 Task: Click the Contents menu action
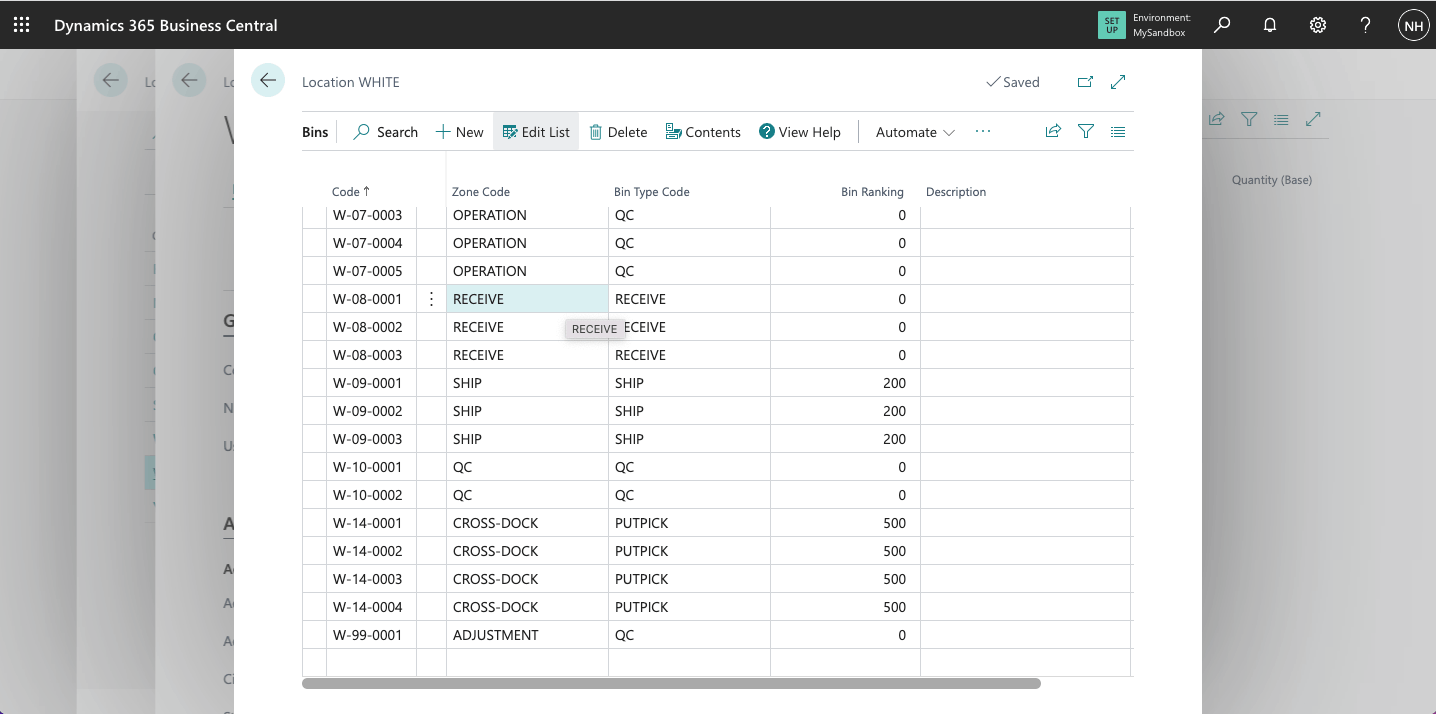[x=703, y=132]
